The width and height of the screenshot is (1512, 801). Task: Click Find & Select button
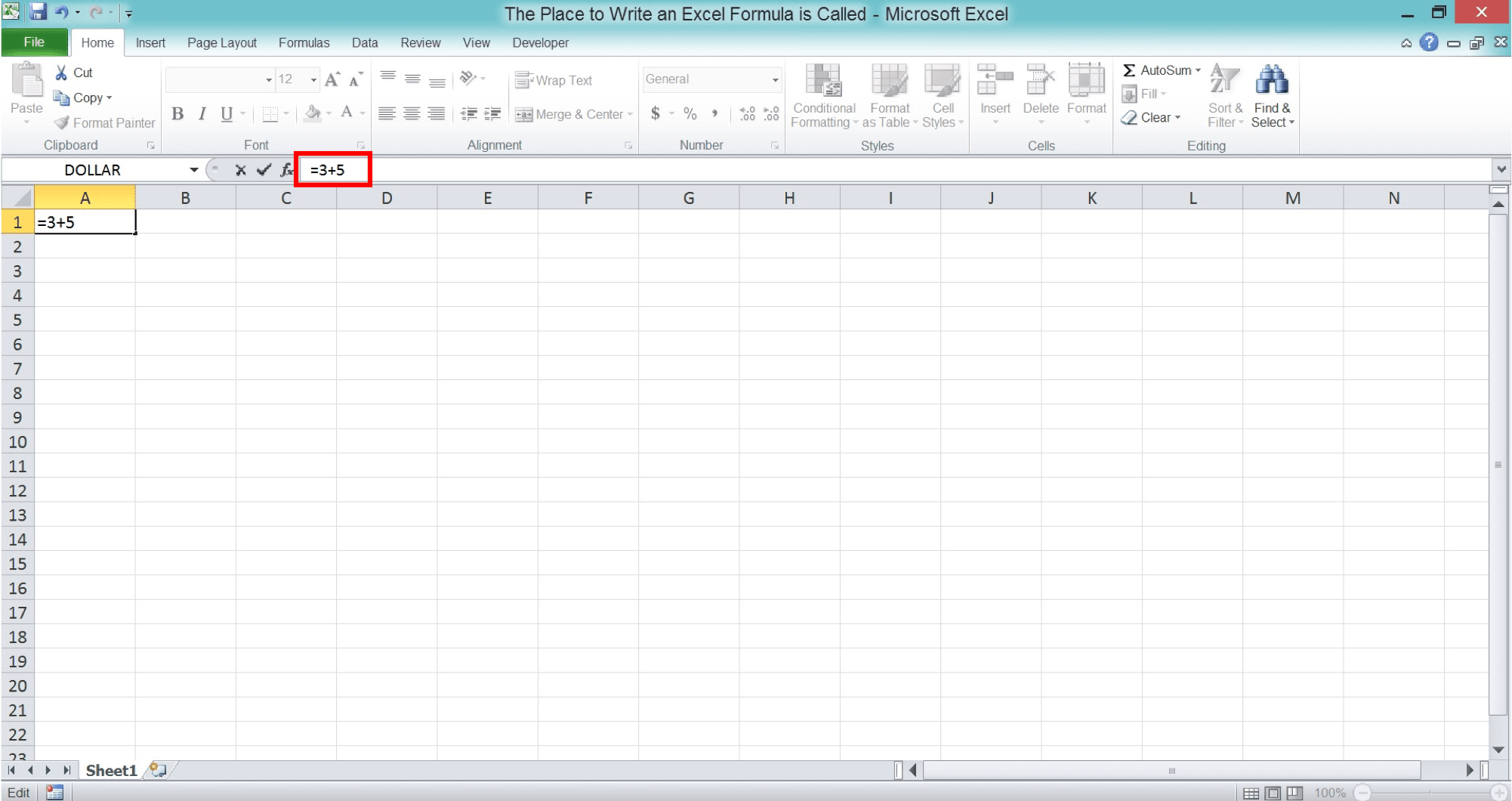[1273, 97]
